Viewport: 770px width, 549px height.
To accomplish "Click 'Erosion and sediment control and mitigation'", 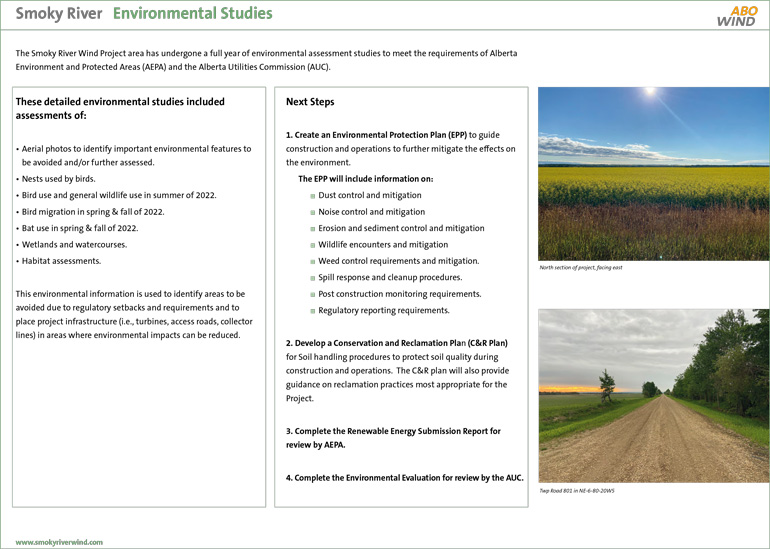I will coord(401,228).
